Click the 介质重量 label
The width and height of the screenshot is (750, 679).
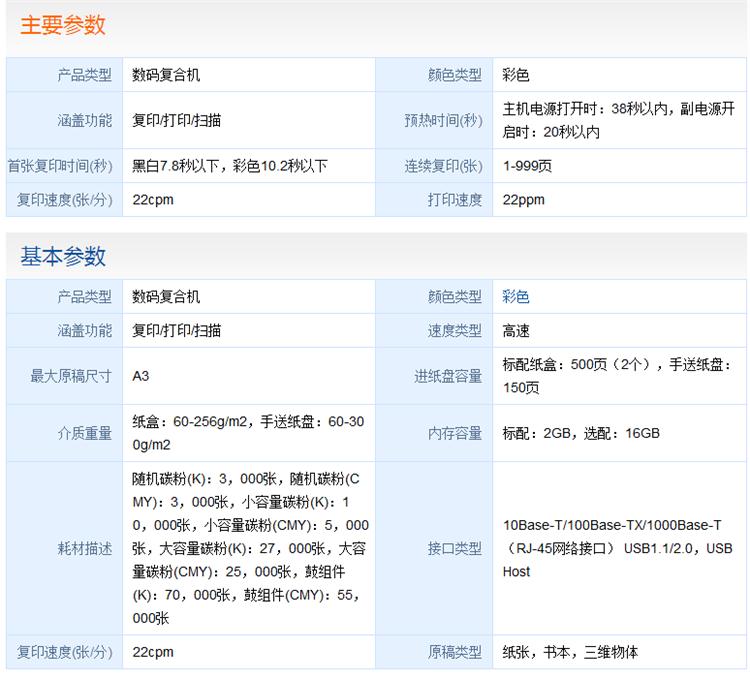(85, 433)
